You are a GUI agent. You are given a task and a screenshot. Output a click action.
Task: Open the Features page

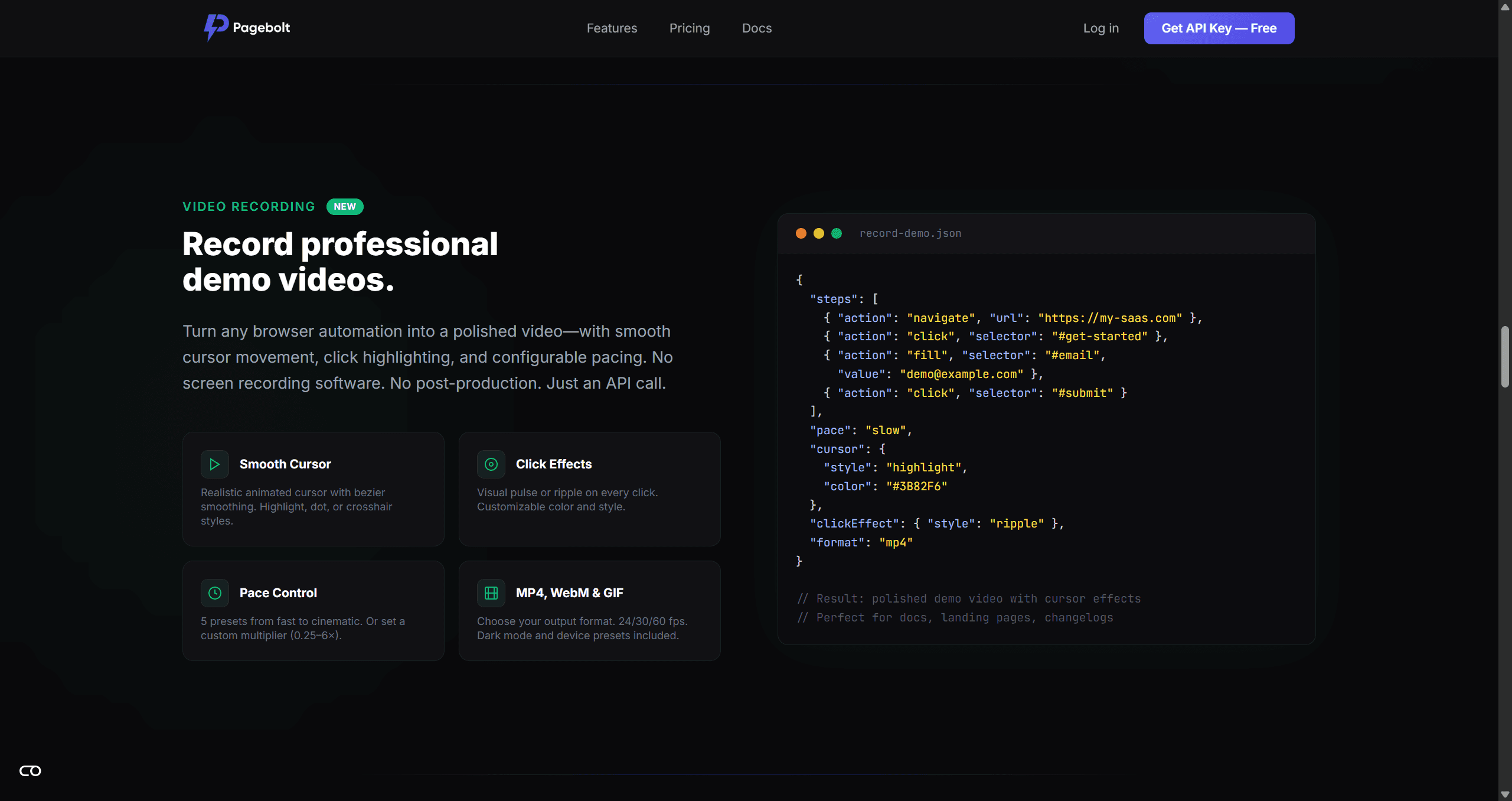[612, 28]
